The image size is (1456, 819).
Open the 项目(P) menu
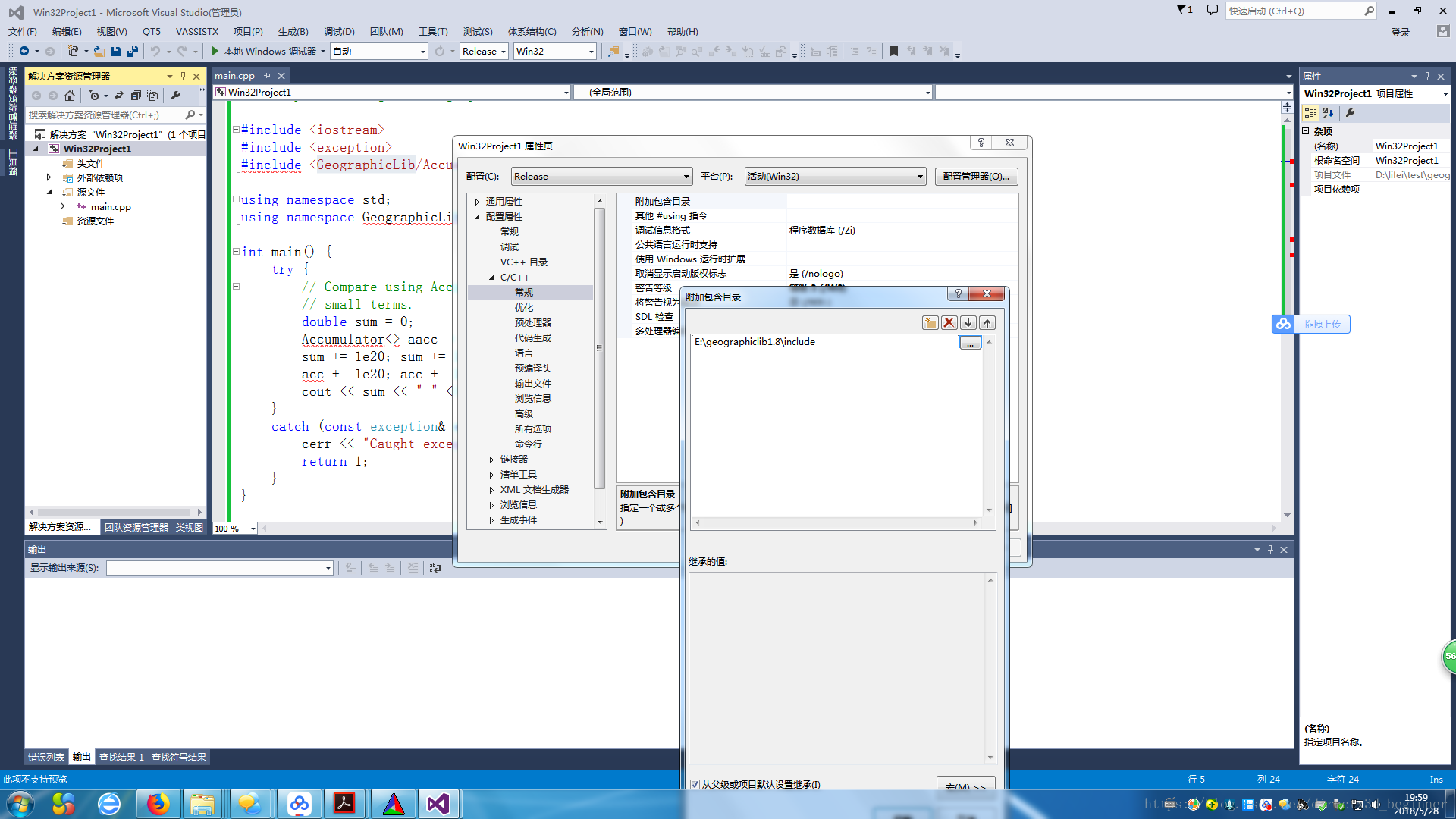(247, 32)
